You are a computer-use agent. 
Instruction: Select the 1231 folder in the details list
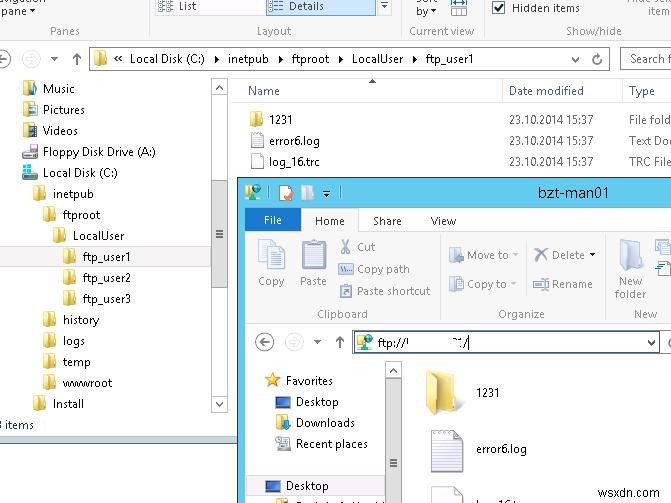pos(280,119)
